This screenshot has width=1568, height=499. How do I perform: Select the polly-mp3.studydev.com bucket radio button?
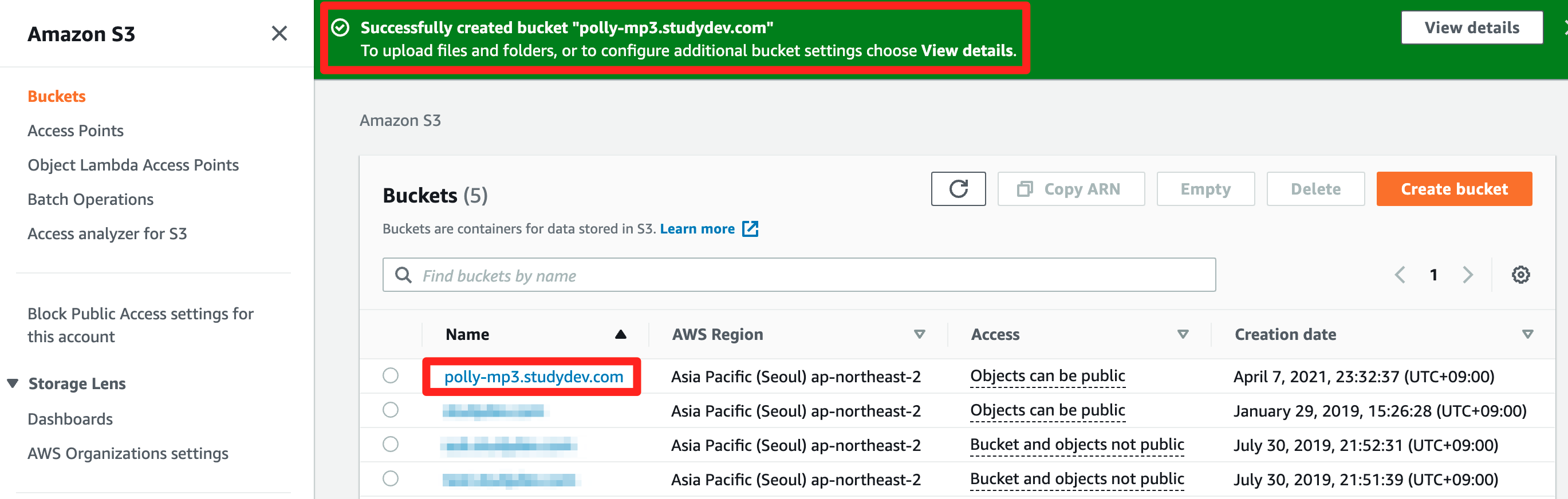tap(391, 375)
